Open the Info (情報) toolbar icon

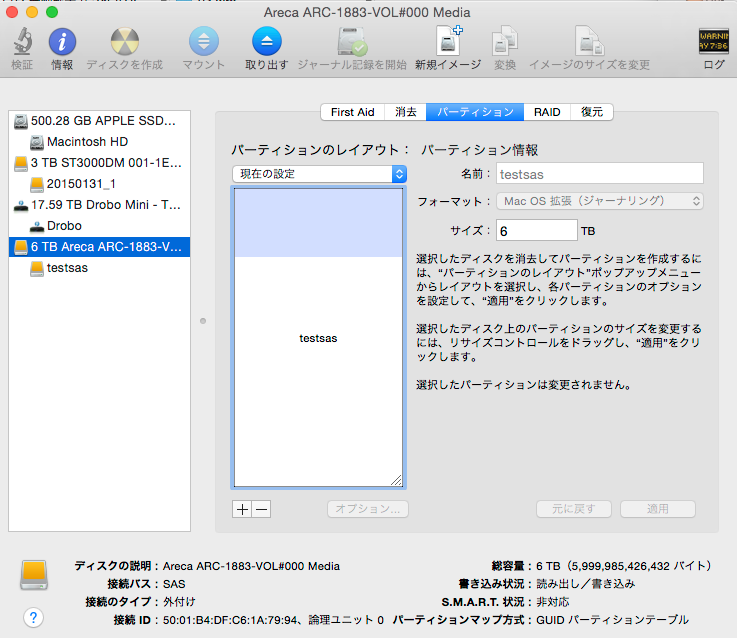pos(62,41)
